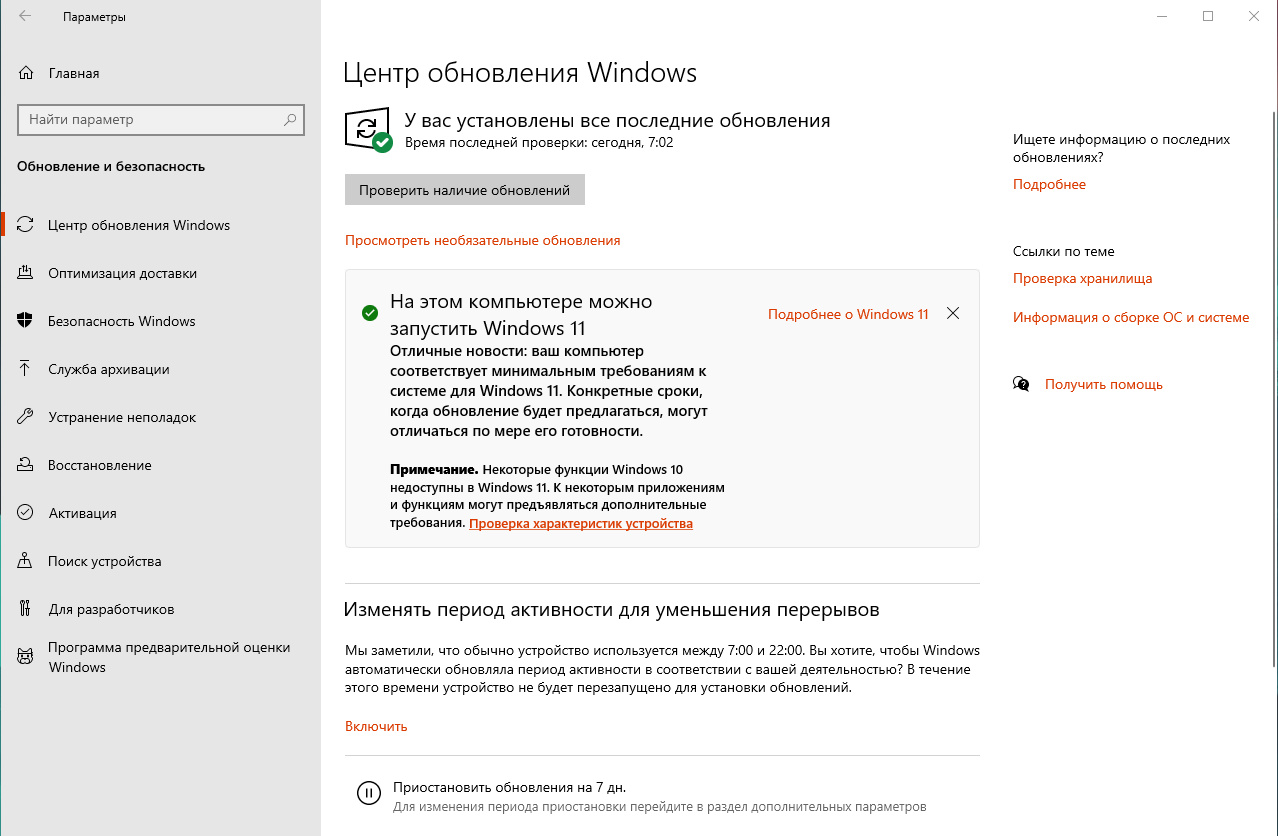Click the Оптимизация доставки icon
The image size is (1278, 836).
tap(26, 273)
